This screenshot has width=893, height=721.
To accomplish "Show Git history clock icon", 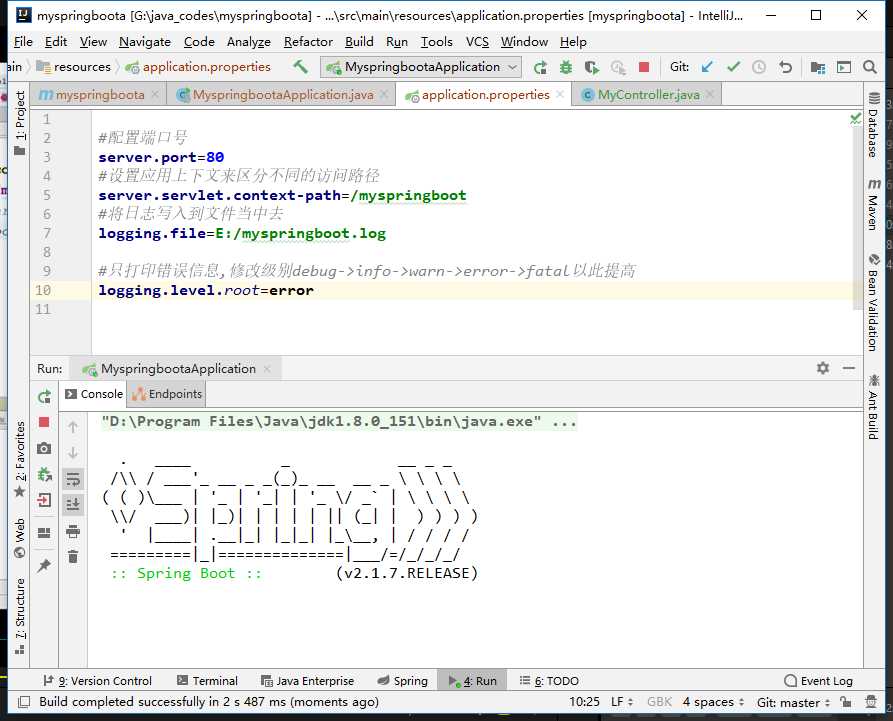I will pos(759,67).
